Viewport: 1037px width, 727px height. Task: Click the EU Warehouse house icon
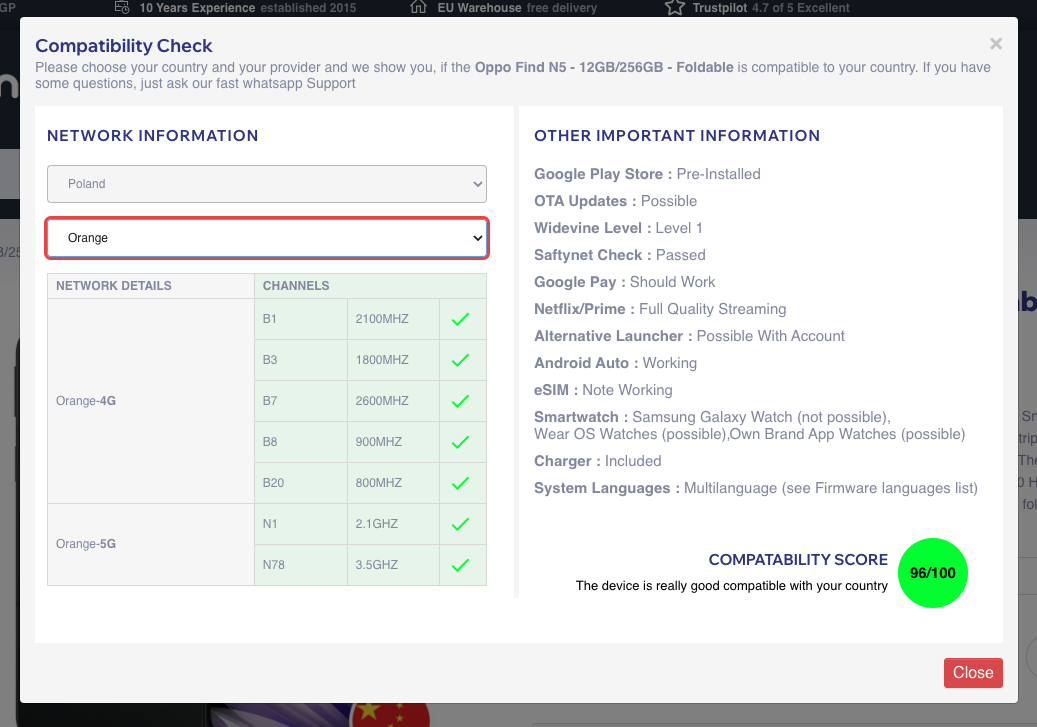pos(419,8)
